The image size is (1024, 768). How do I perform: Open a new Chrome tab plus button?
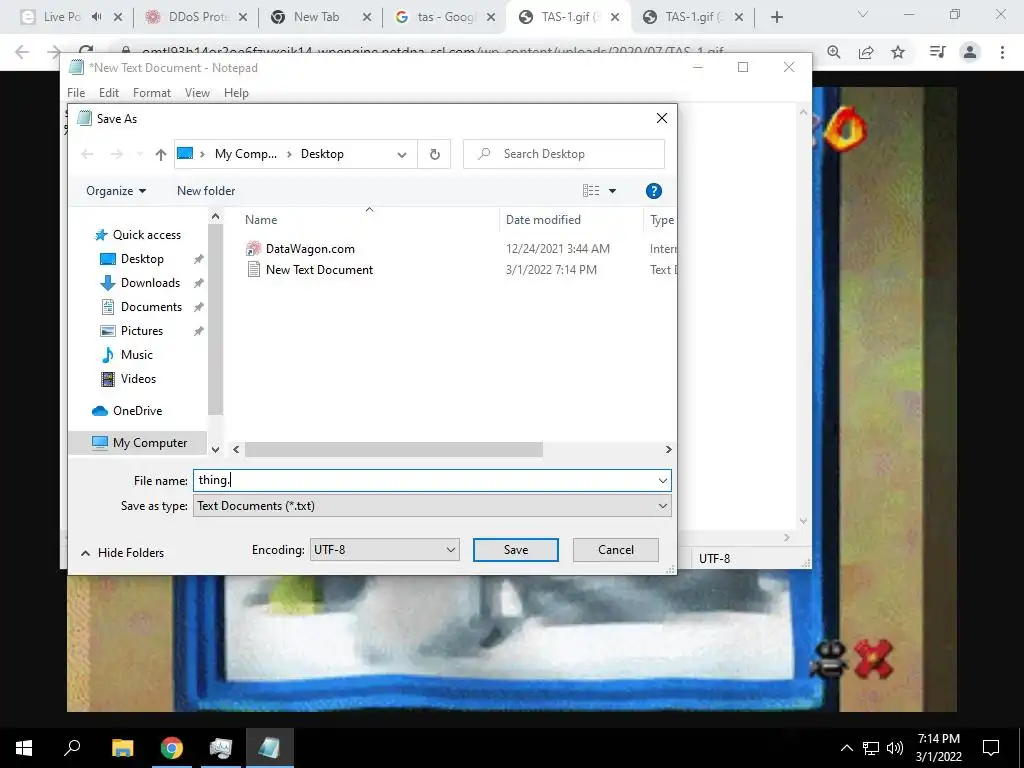point(776,18)
